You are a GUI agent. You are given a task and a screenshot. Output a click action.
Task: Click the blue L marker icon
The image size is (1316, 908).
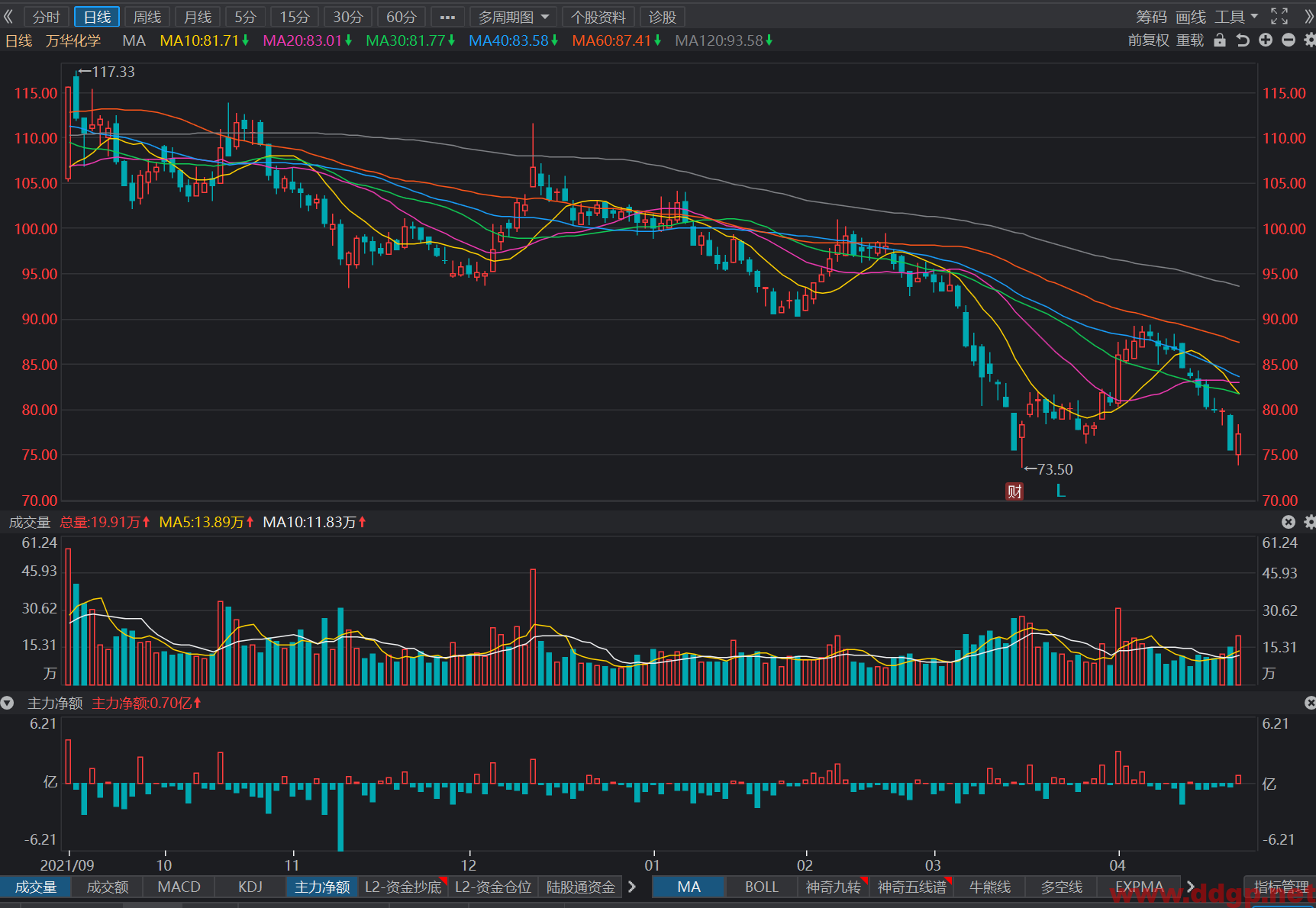(x=1060, y=491)
